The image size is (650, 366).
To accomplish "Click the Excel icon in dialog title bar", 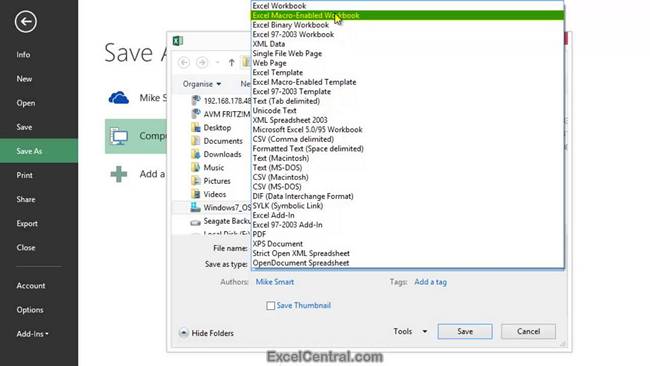I will 178,41.
